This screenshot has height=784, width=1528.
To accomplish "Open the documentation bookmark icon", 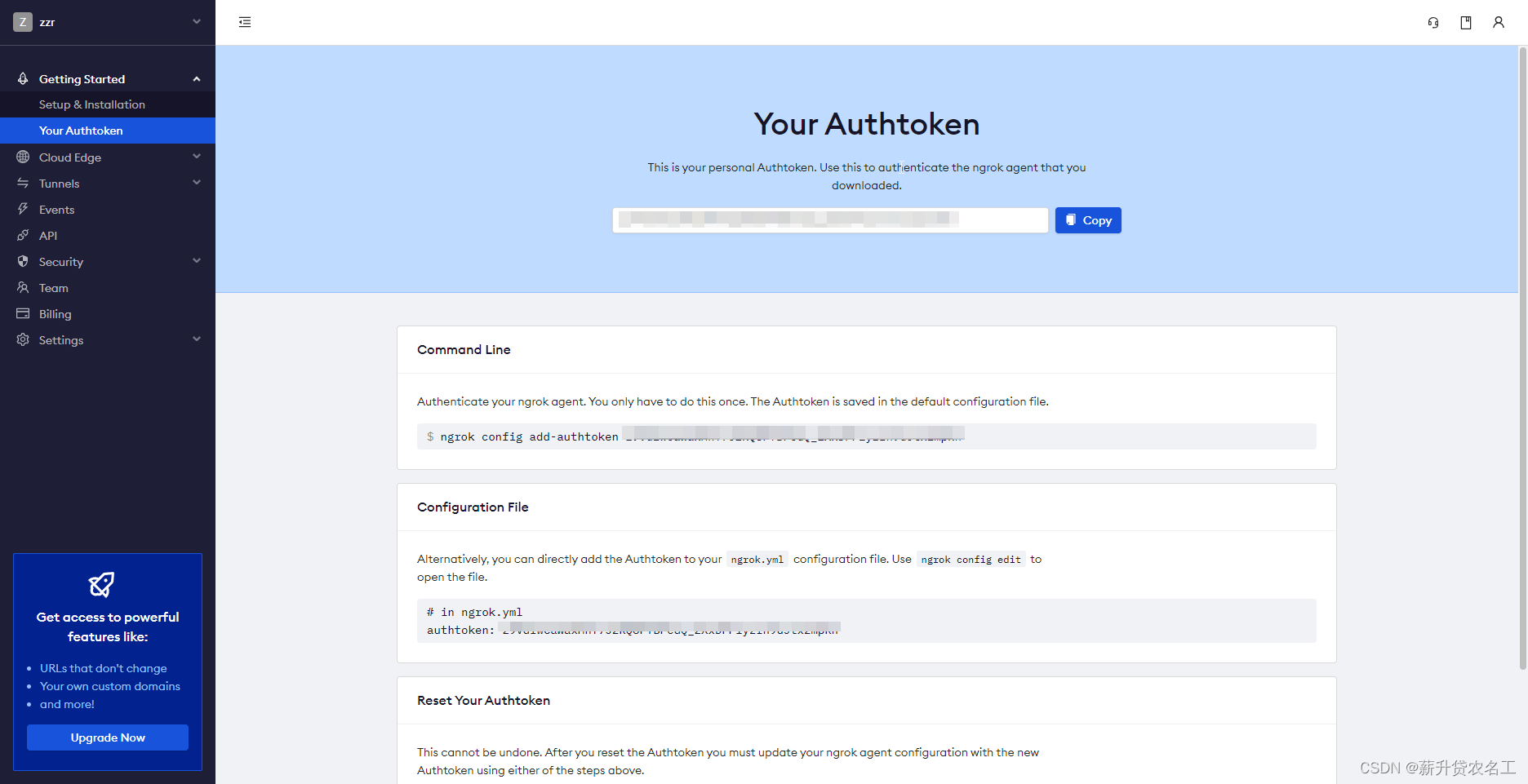I will coord(1466,22).
